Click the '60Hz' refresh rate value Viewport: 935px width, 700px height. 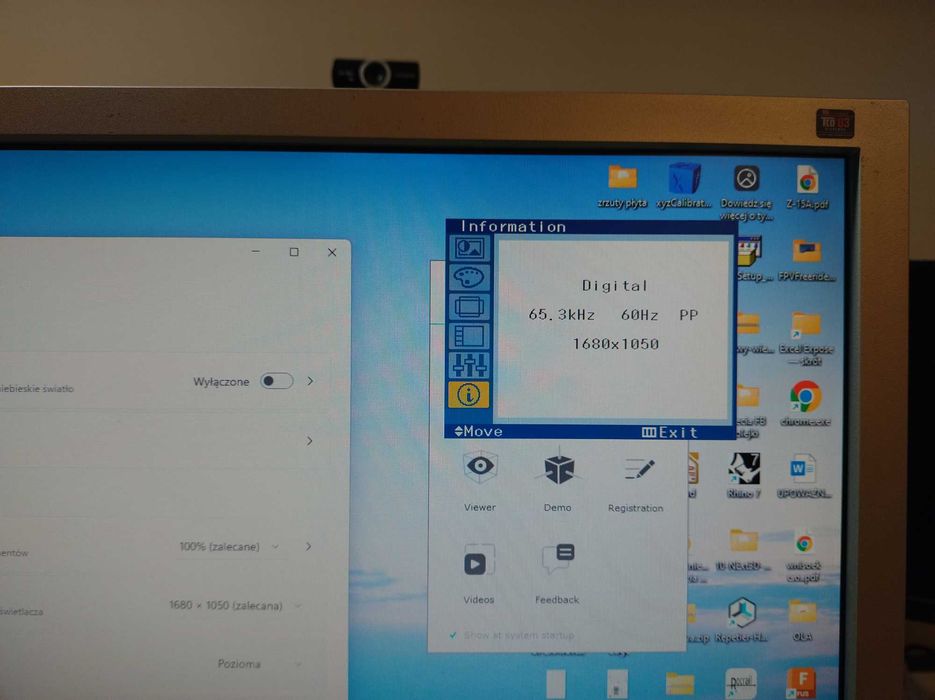[639, 315]
